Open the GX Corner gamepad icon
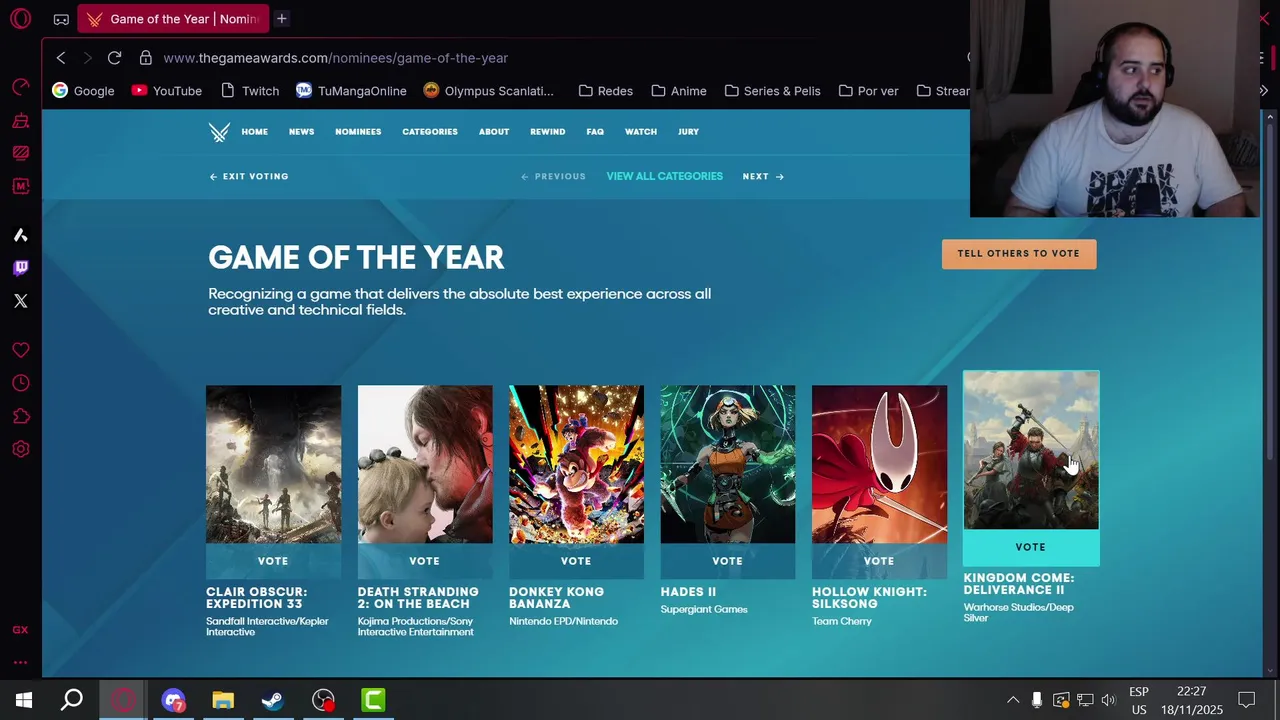The width and height of the screenshot is (1280, 720). tap(61, 19)
